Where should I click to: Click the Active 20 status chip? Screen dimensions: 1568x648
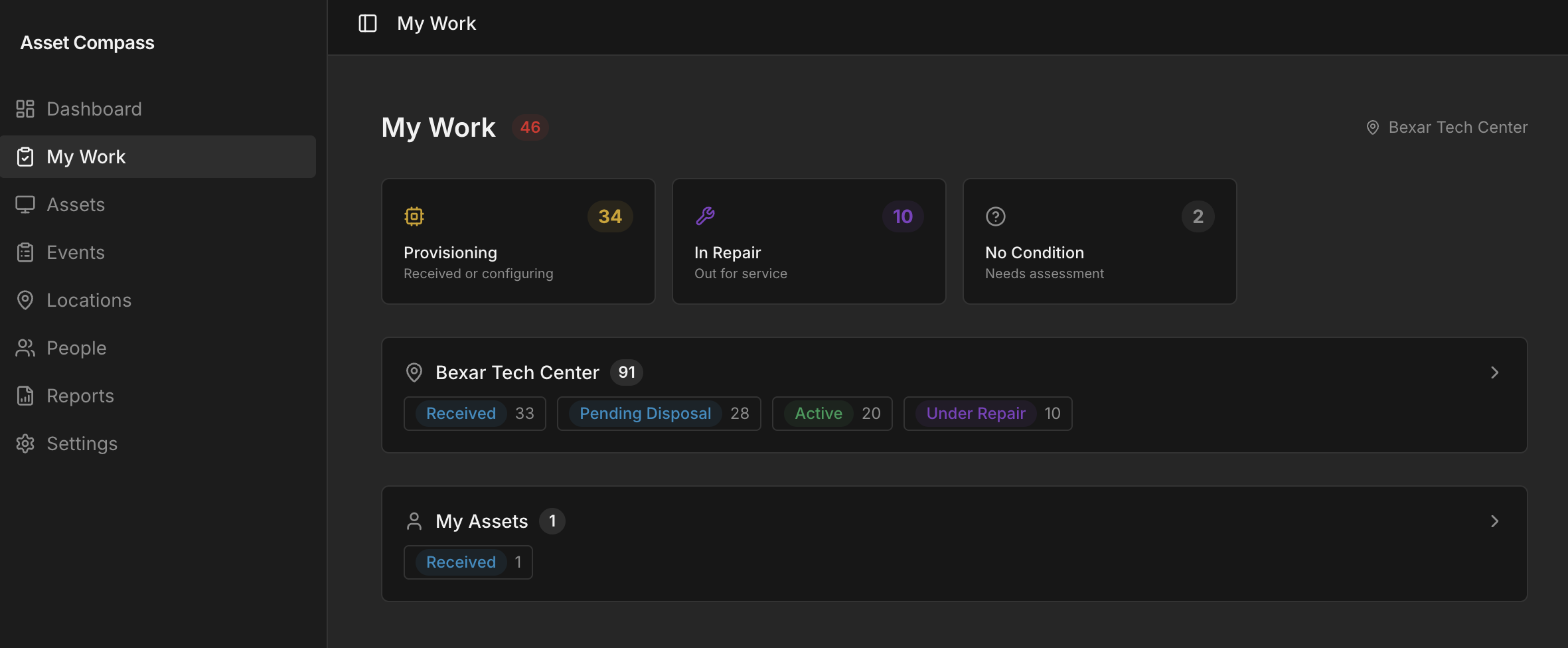(832, 414)
